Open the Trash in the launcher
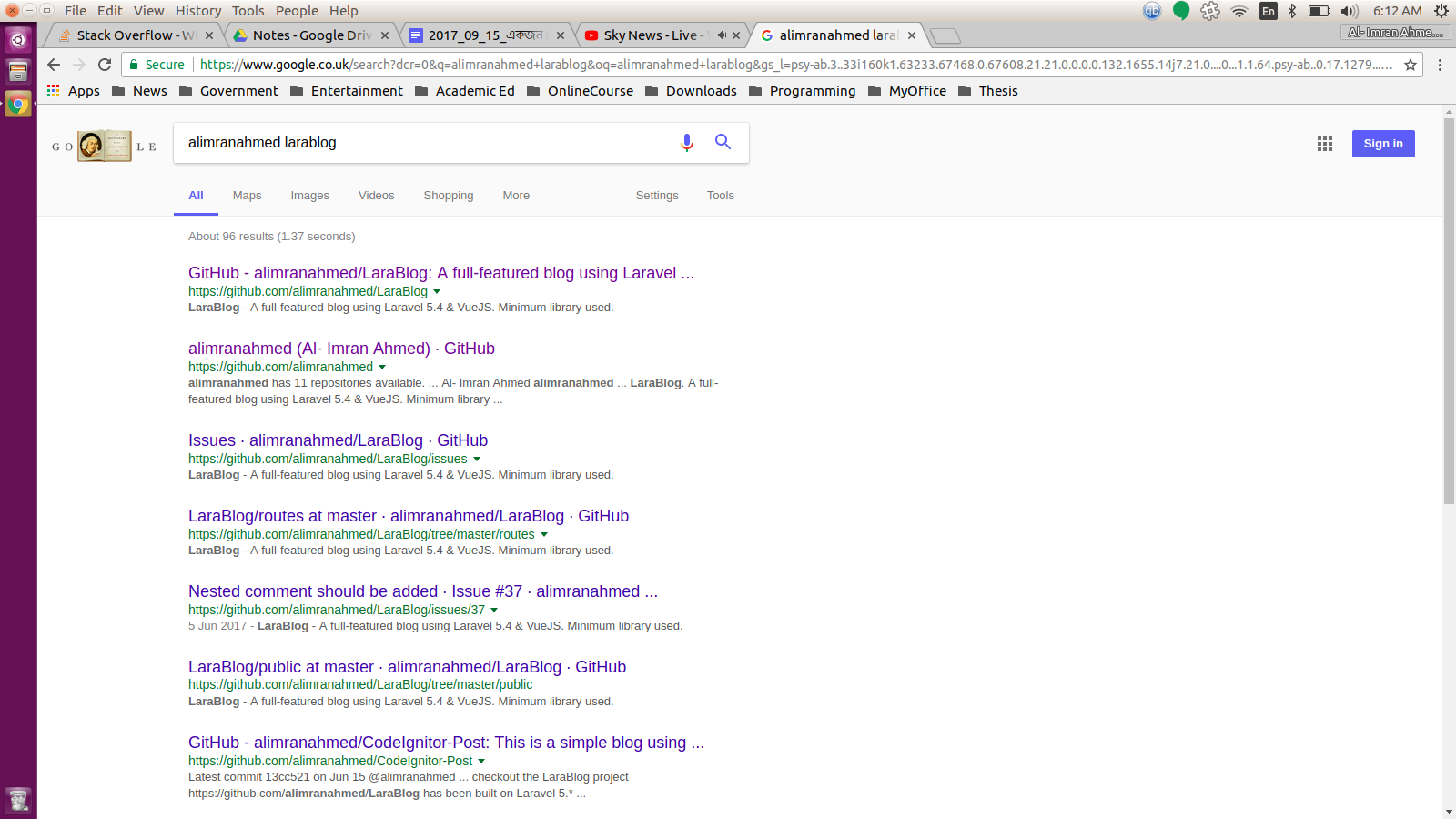Image resolution: width=1456 pixels, height=819 pixels. [x=18, y=801]
